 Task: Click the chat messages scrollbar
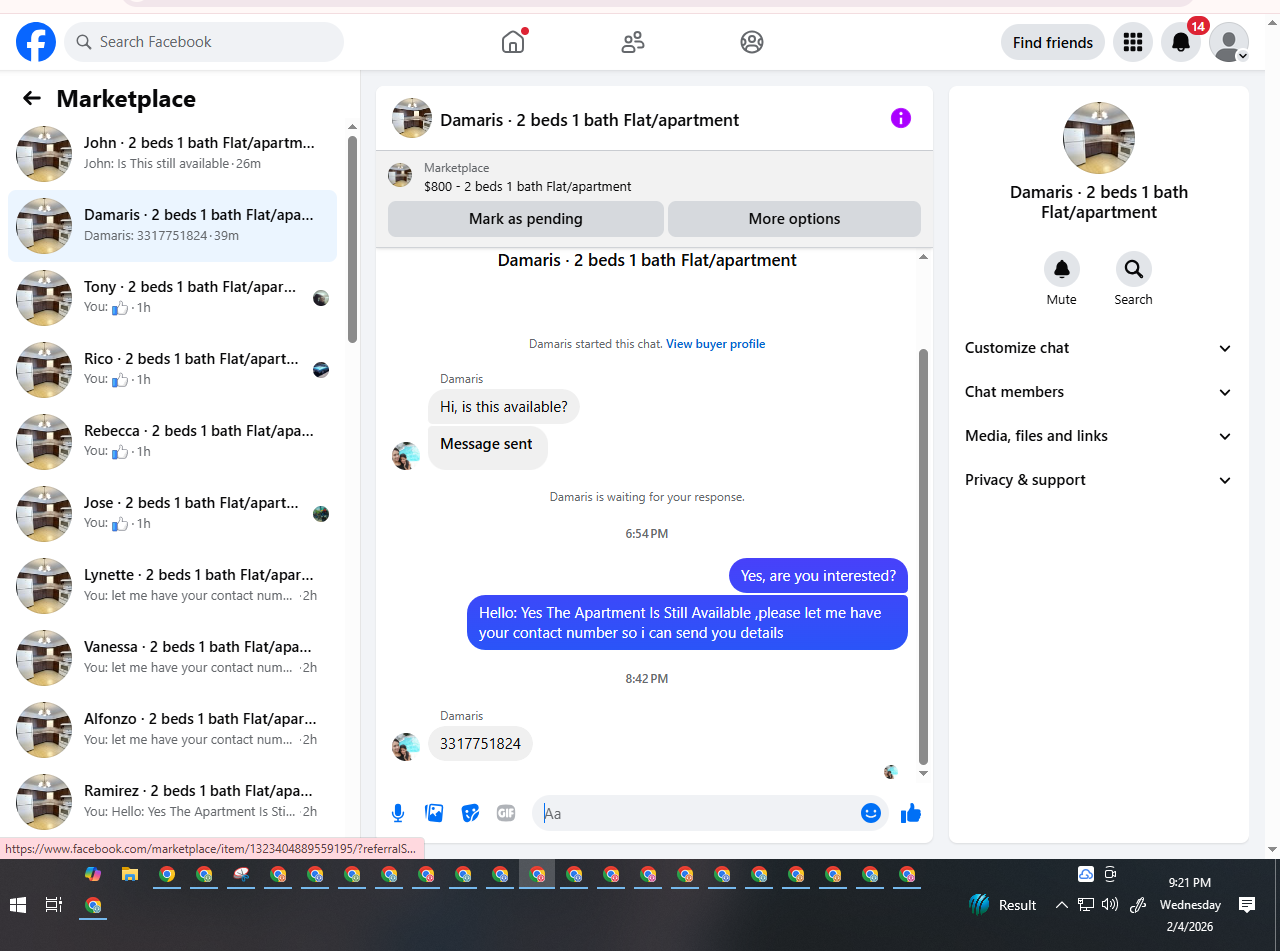pyautogui.click(x=923, y=556)
